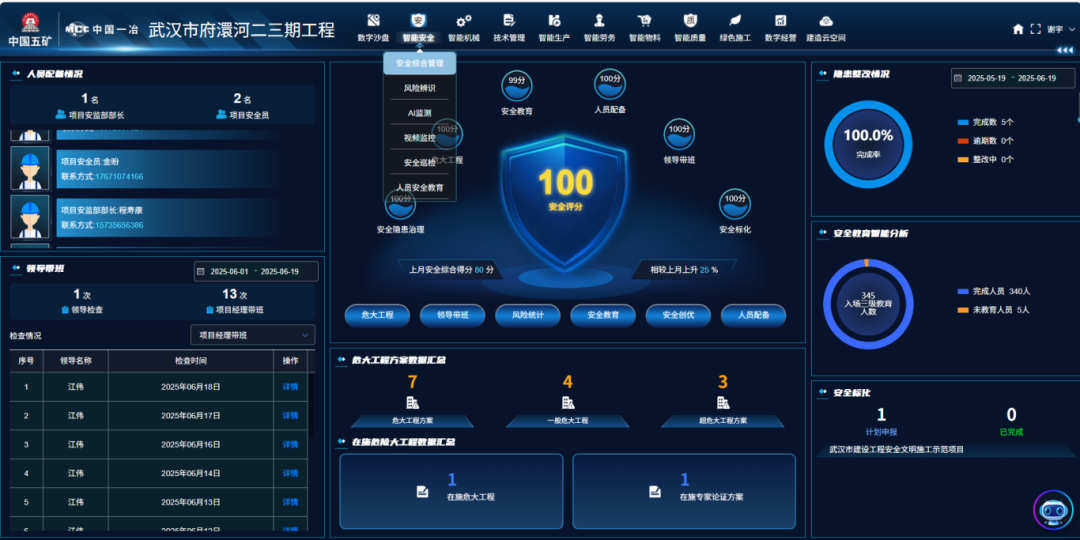1080x540 pixels.
Task: Click the 智能机械 gear icon
Action: point(464,21)
